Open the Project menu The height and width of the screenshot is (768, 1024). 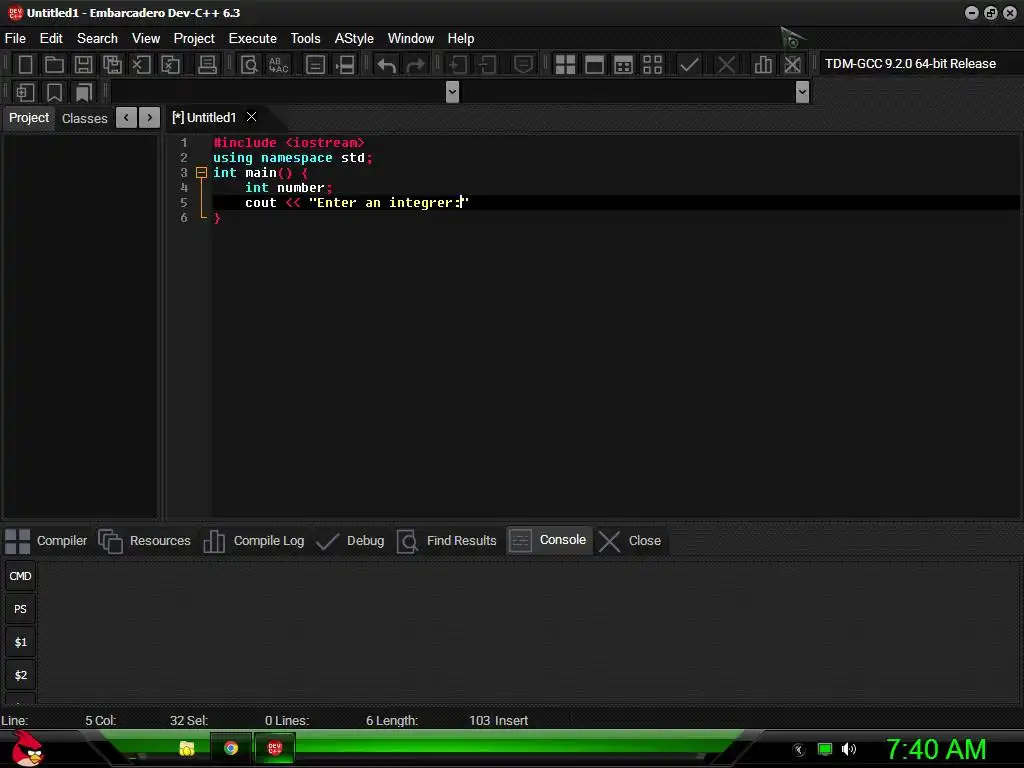pyautogui.click(x=194, y=39)
